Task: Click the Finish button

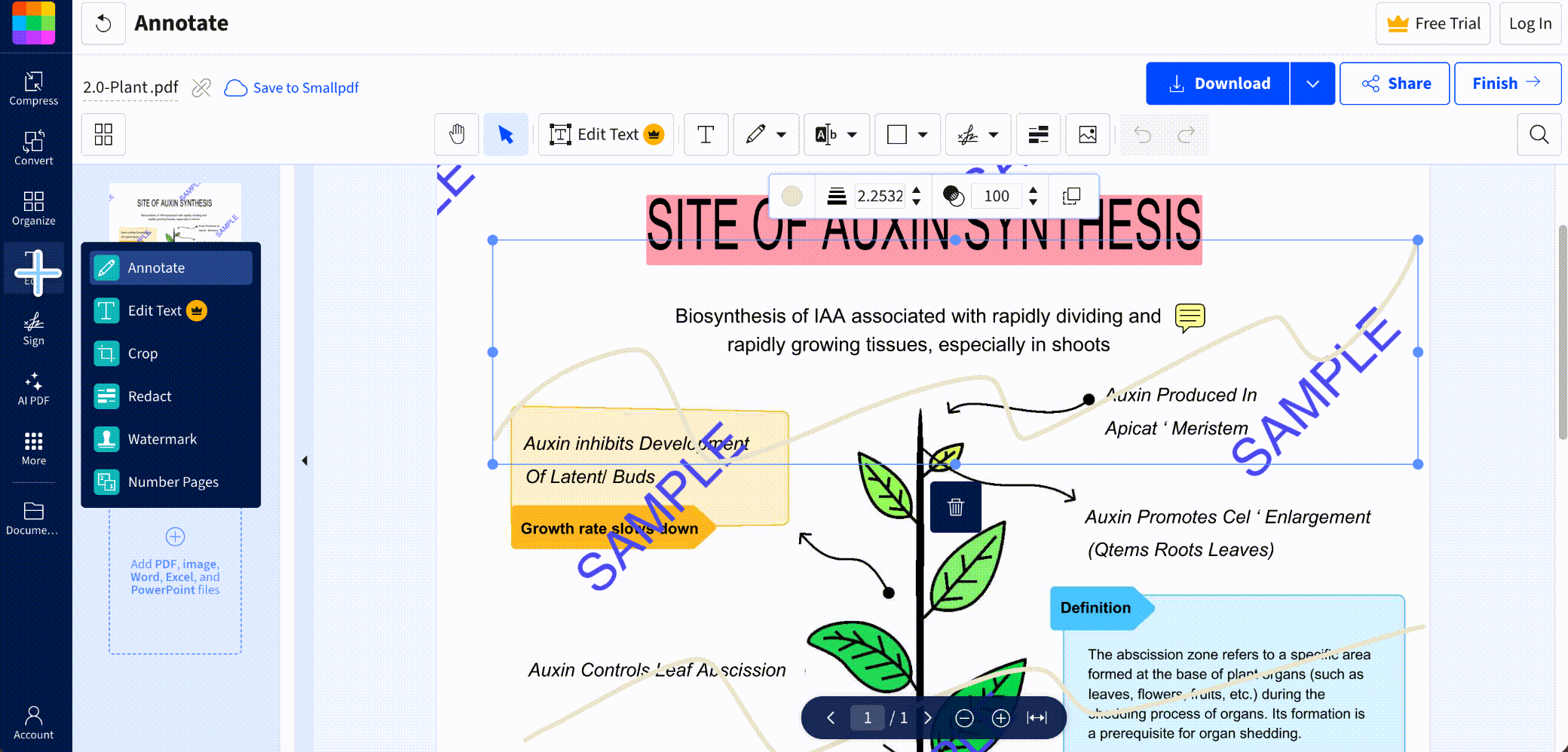Action: [1507, 83]
